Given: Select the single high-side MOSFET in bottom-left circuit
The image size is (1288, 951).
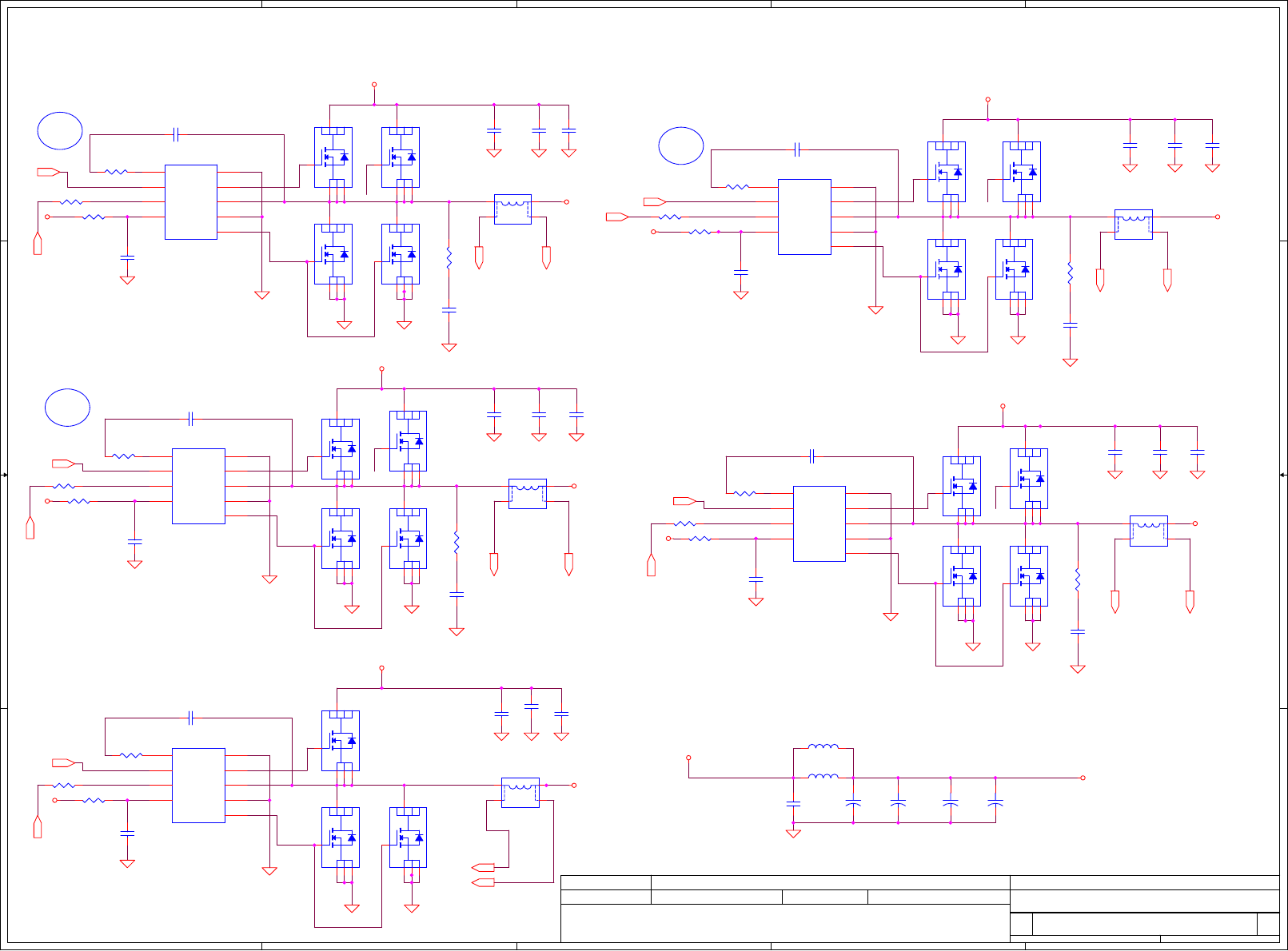Looking at the screenshot, I should coord(341,741).
